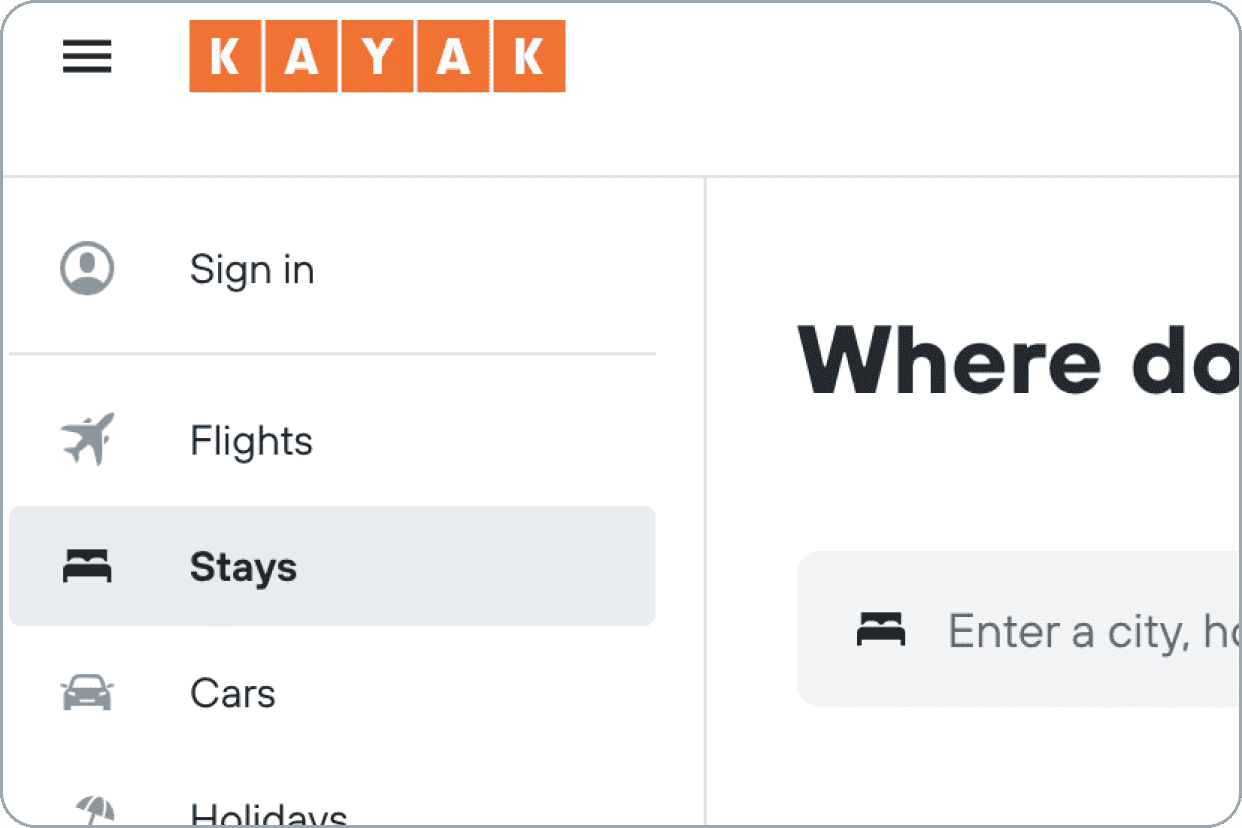The image size is (1242, 828).
Task: Click the letter Y tile in the logo
Action: [378, 56]
